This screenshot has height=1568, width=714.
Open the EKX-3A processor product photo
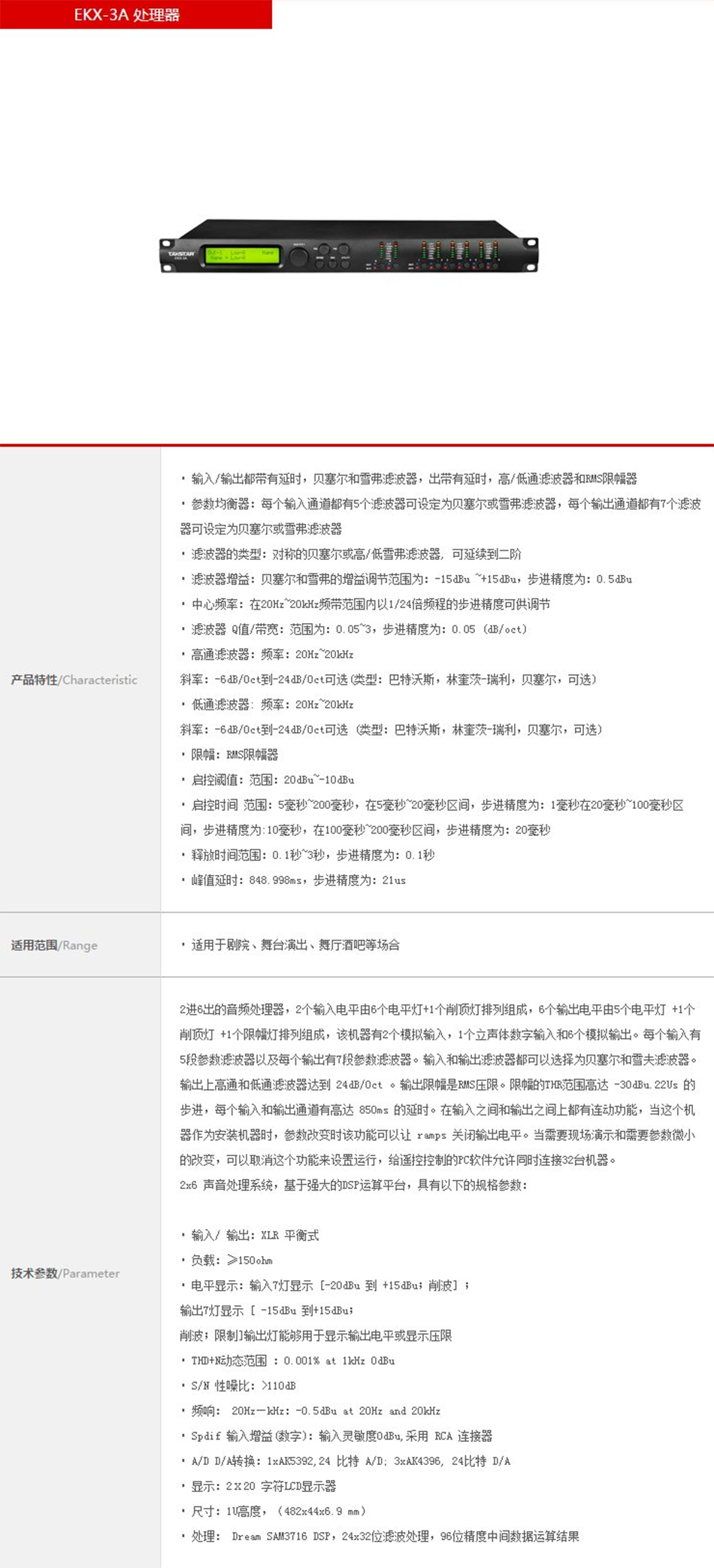(349, 247)
